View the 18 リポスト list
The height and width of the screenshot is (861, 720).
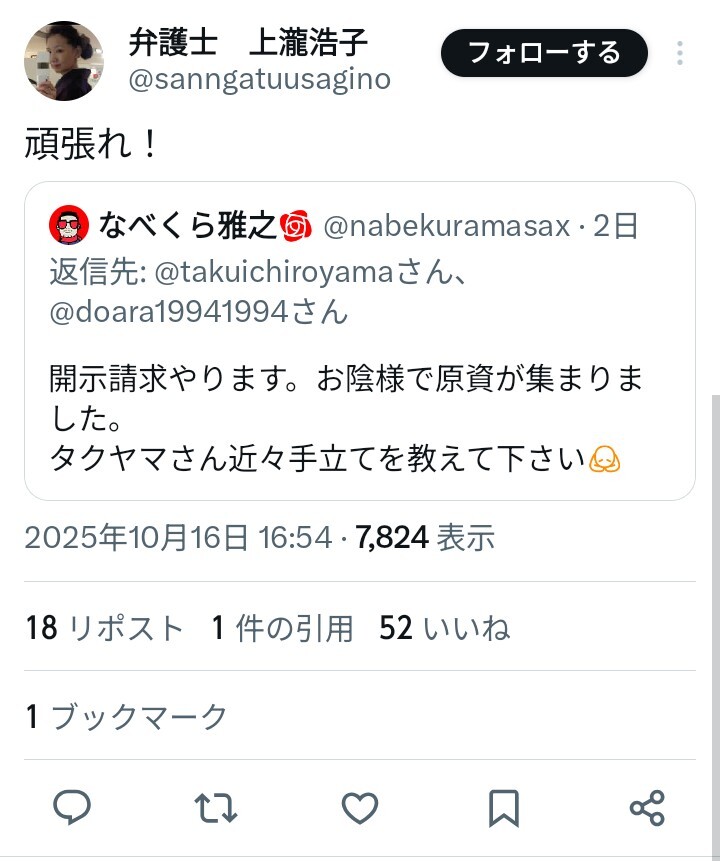click(104, 627)
